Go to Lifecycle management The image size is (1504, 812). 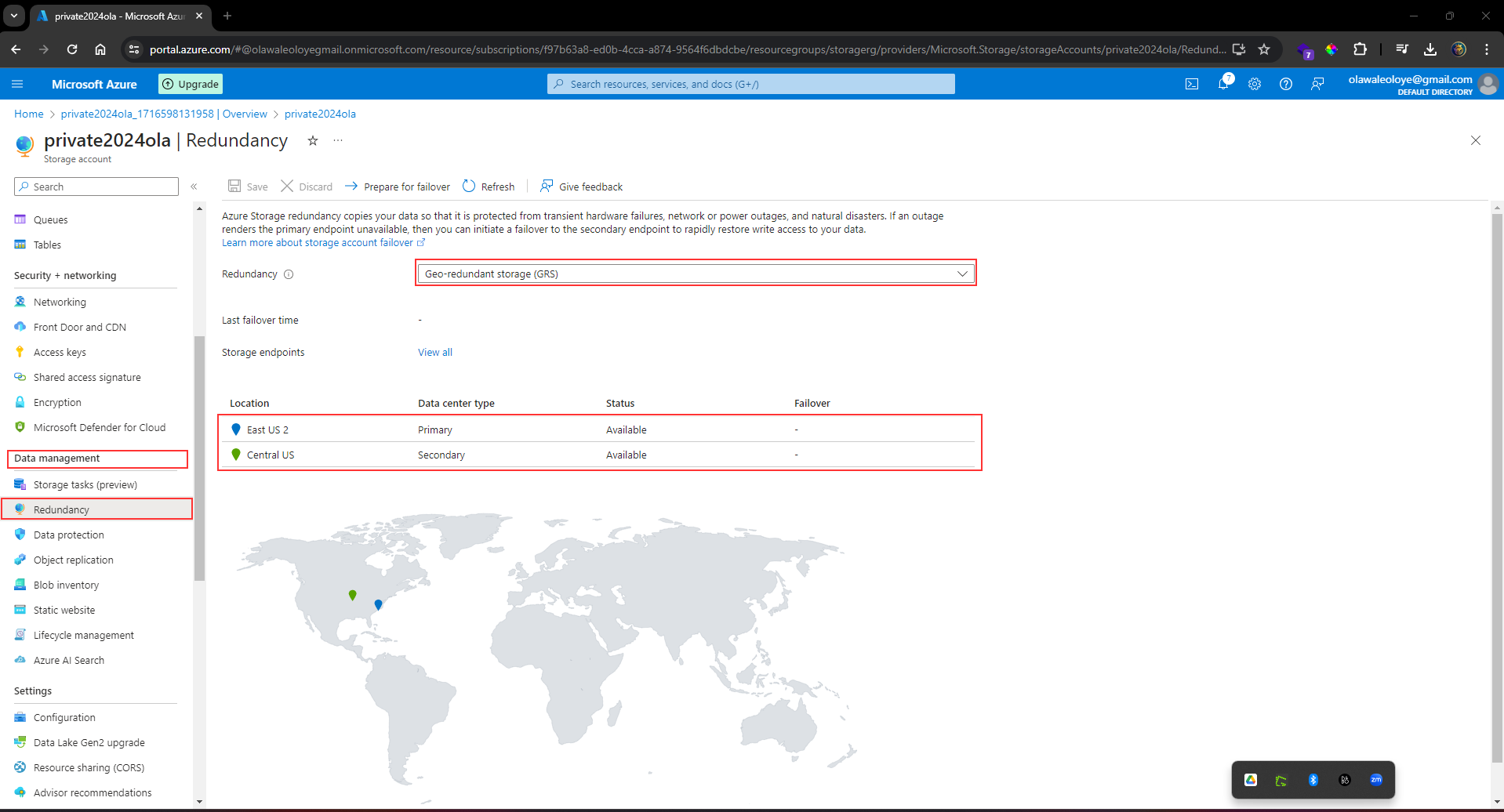pyautogui.click(x=83, y=635)
